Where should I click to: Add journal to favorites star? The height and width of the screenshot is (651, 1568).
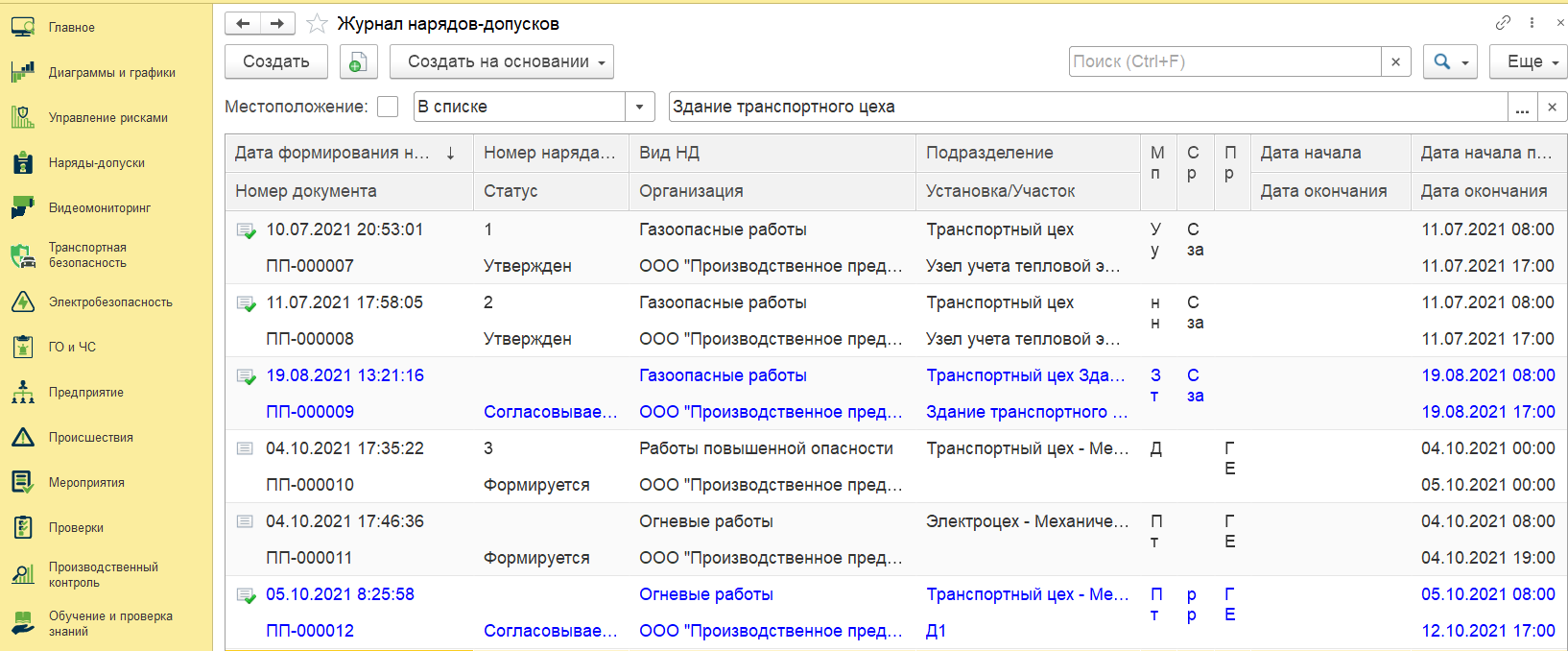[317, 24]
